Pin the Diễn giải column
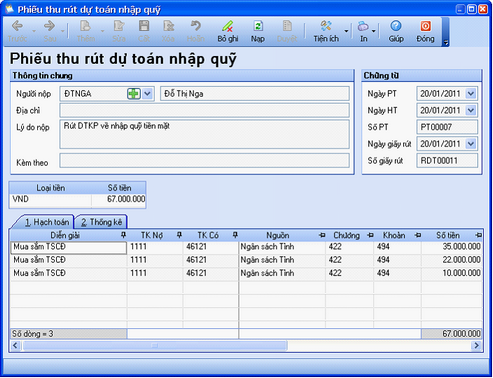 123,235
